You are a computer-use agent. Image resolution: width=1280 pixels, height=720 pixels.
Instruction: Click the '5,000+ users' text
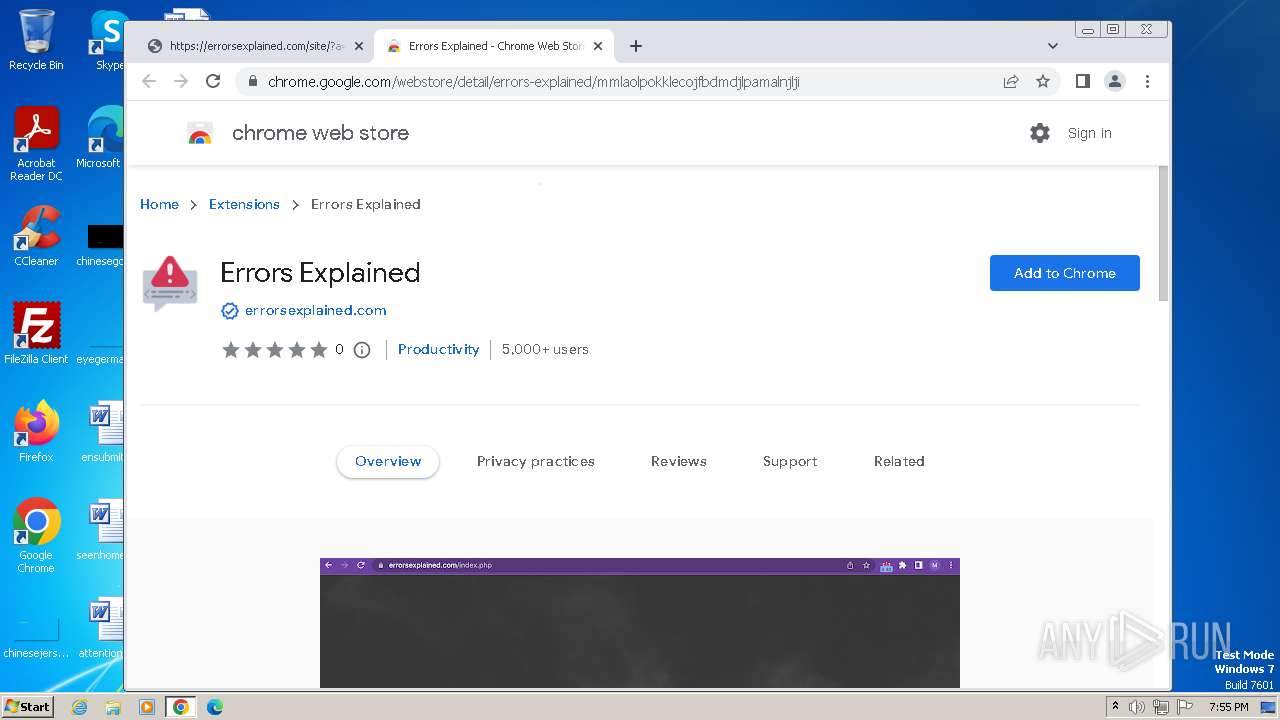pos(545,349)
